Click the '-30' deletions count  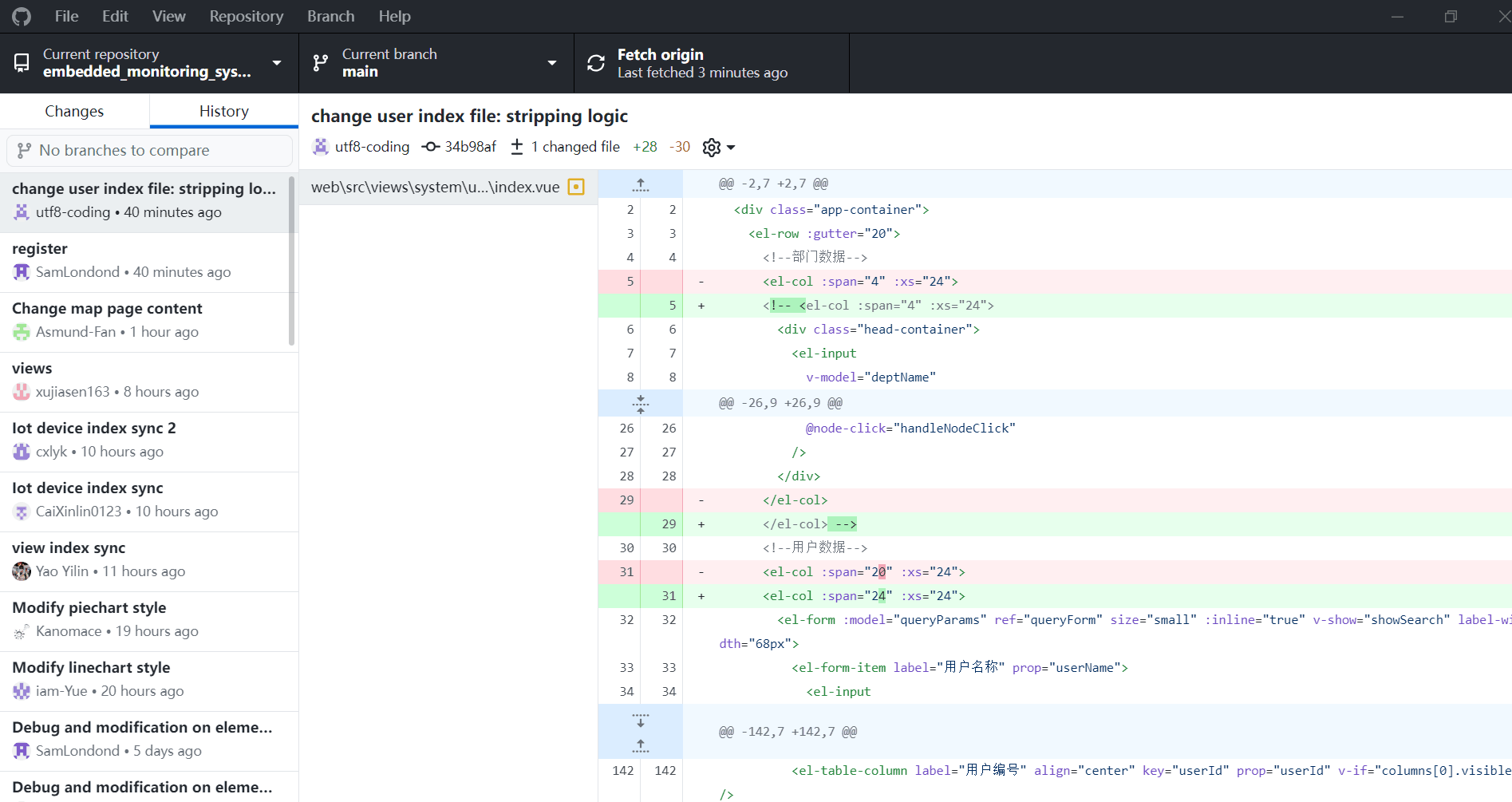pos(679,147)
